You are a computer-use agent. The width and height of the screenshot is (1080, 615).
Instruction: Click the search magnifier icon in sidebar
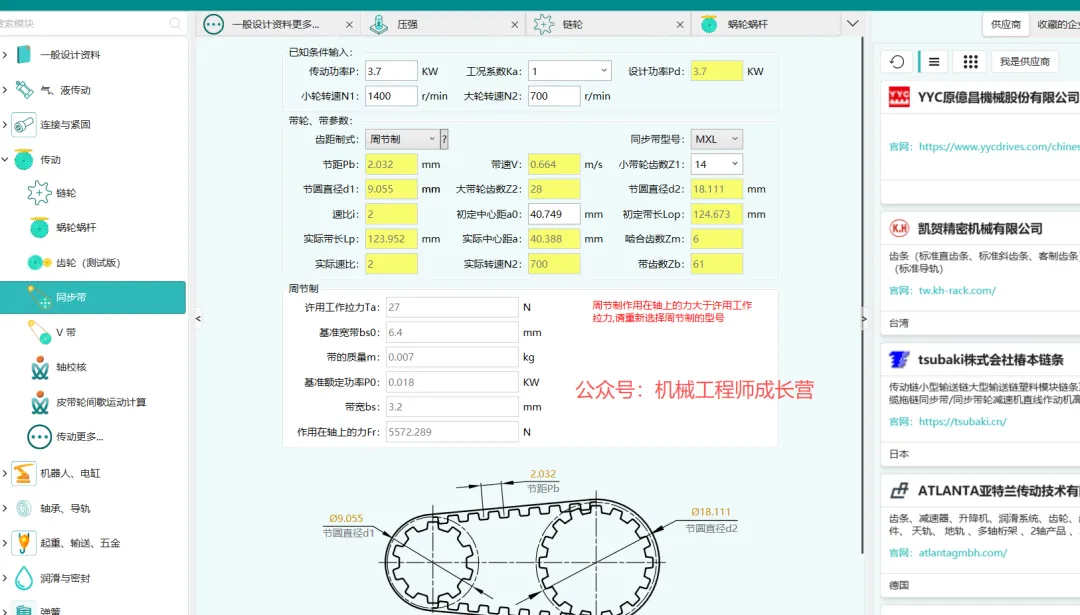(175, 23)
